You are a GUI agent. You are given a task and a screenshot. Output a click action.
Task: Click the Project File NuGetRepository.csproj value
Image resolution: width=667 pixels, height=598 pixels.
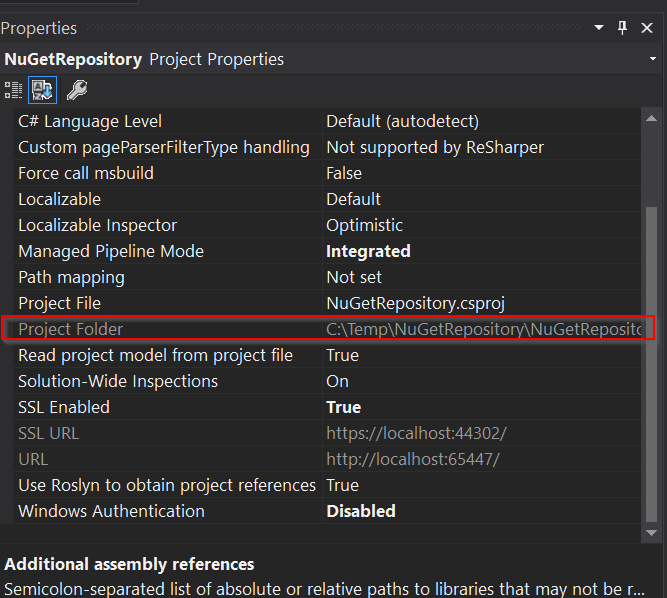[408, 303]
